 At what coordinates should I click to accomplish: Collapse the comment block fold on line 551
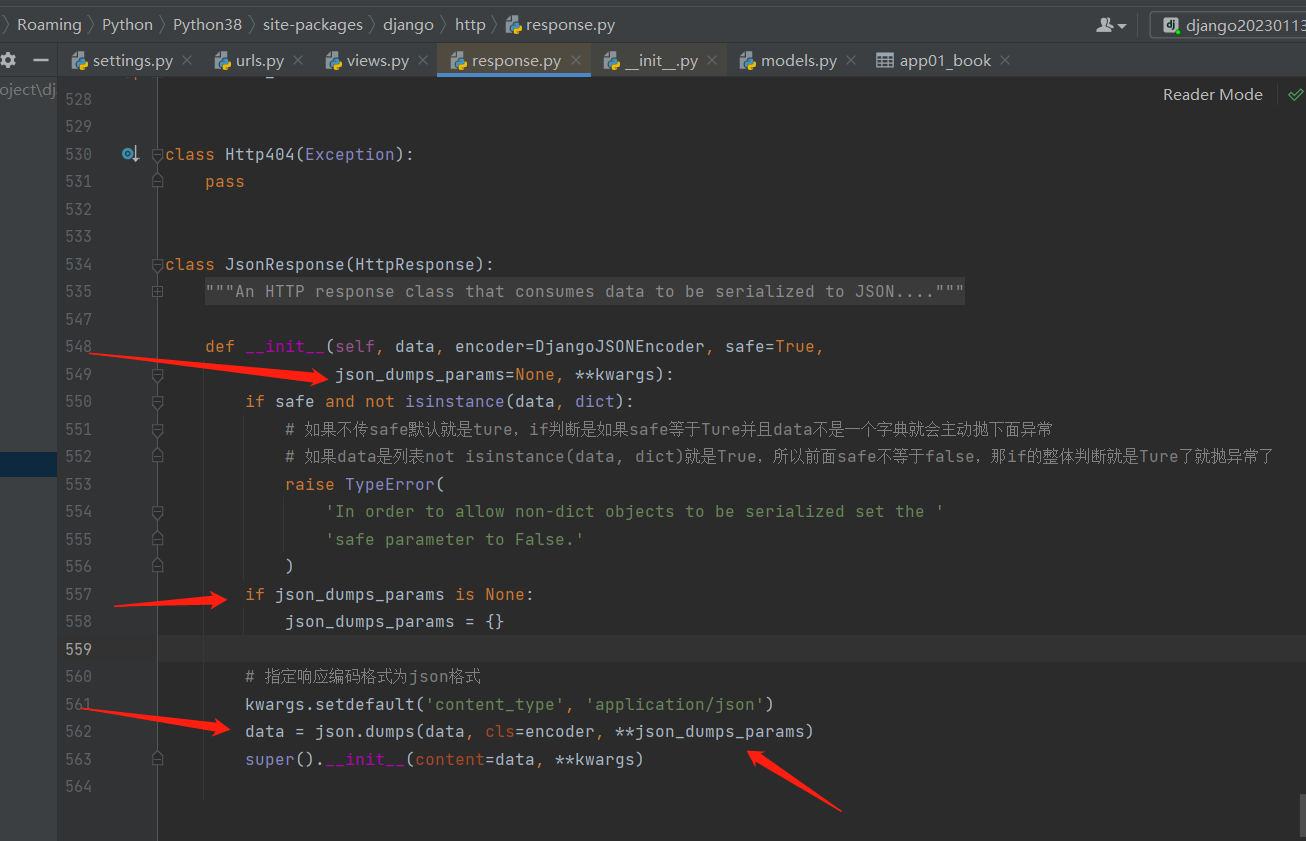157,430
